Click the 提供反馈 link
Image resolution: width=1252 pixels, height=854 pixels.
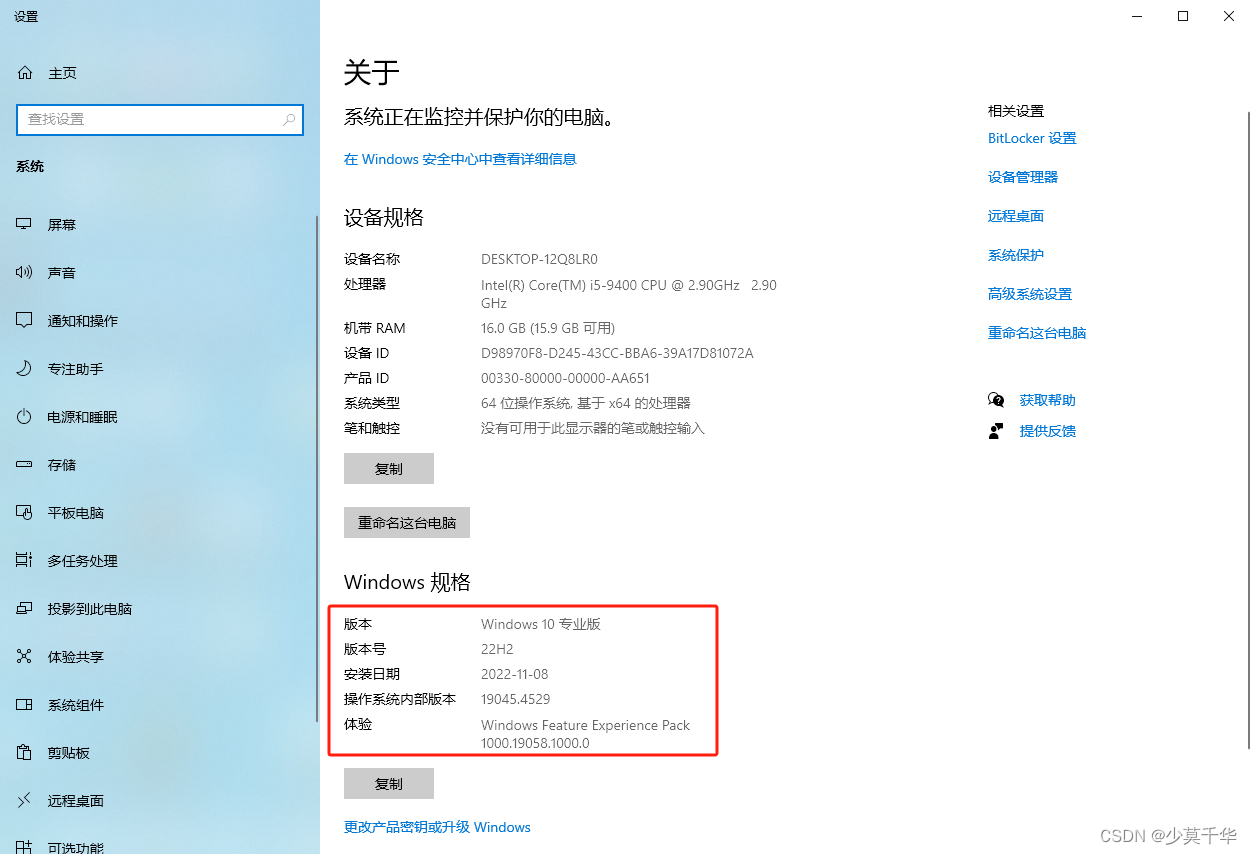point(1048,431)
